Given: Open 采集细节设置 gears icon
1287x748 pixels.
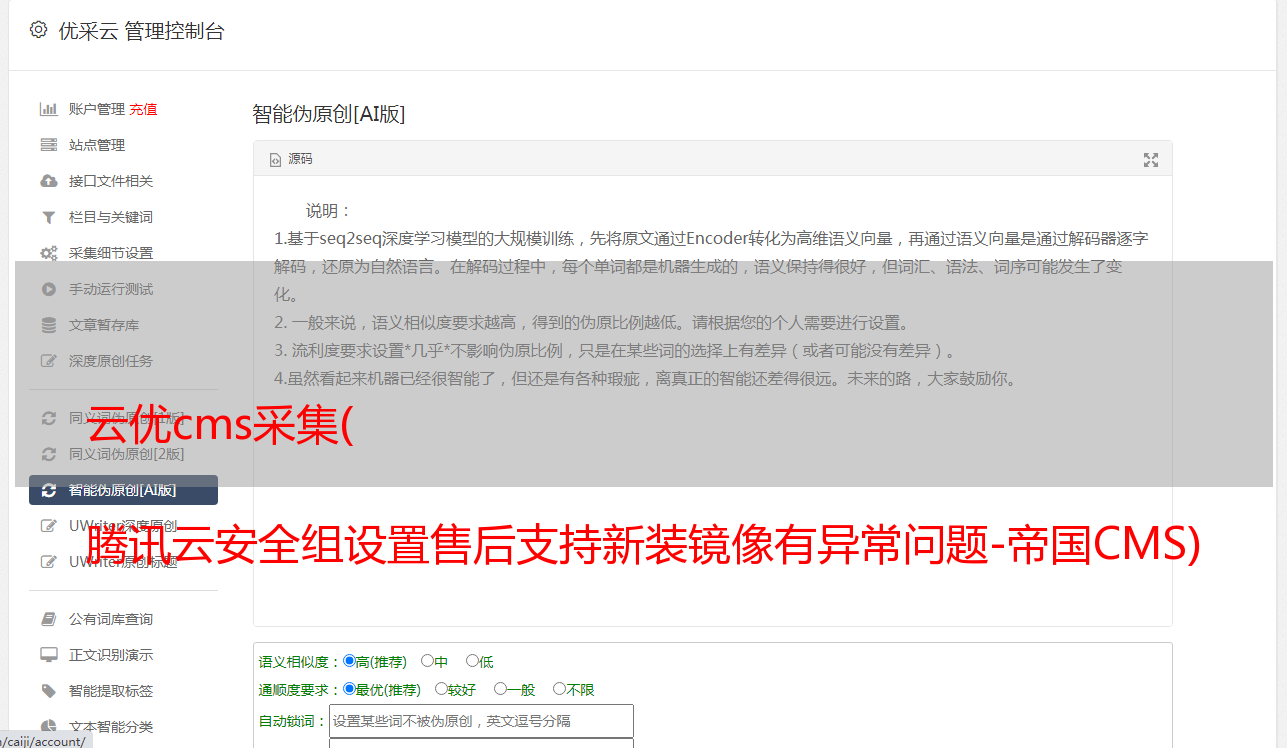Looking at the screenshot, I should pos(48,253).
